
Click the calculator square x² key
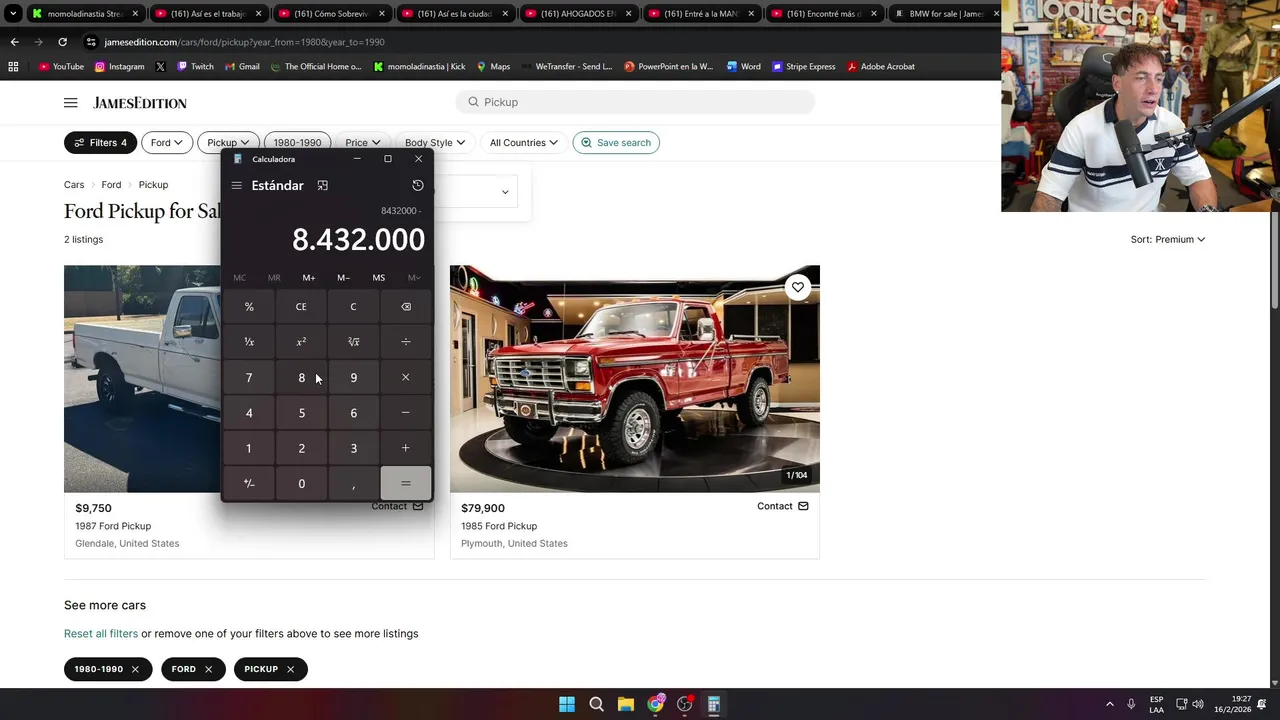click(x=301, y=342)
